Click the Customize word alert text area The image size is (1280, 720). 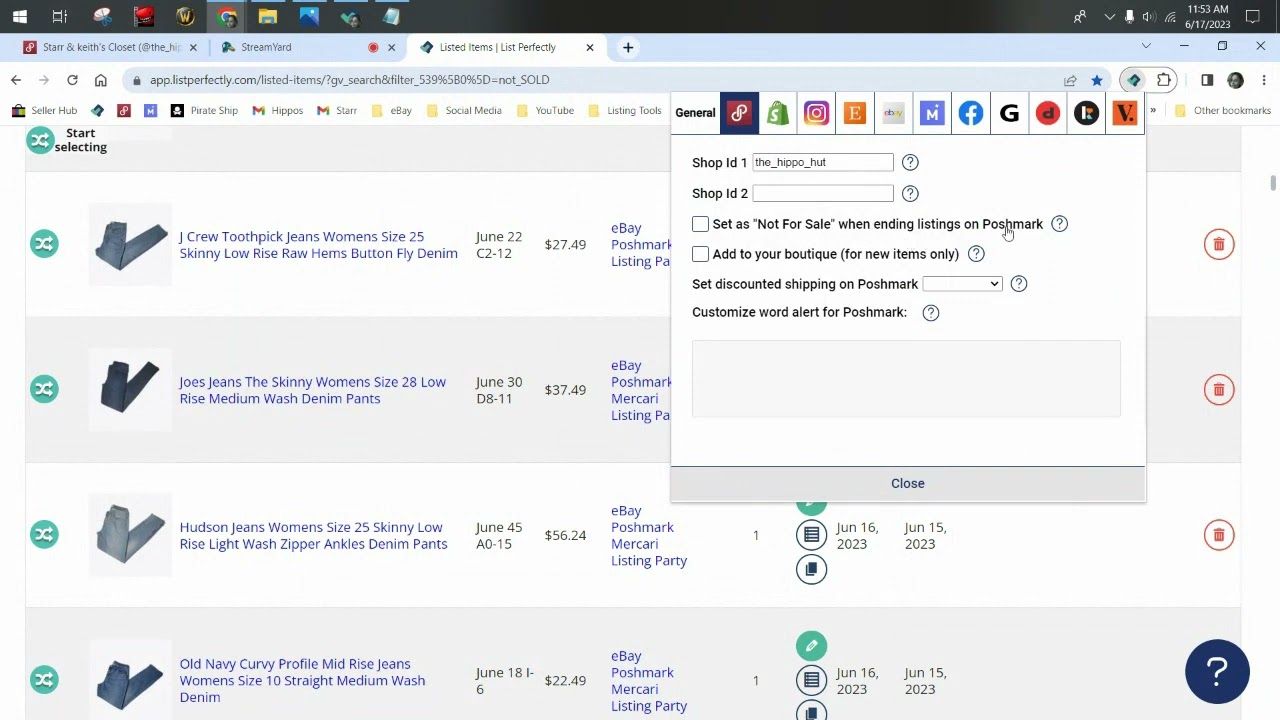pyautogui.click(x=906, y=378)
